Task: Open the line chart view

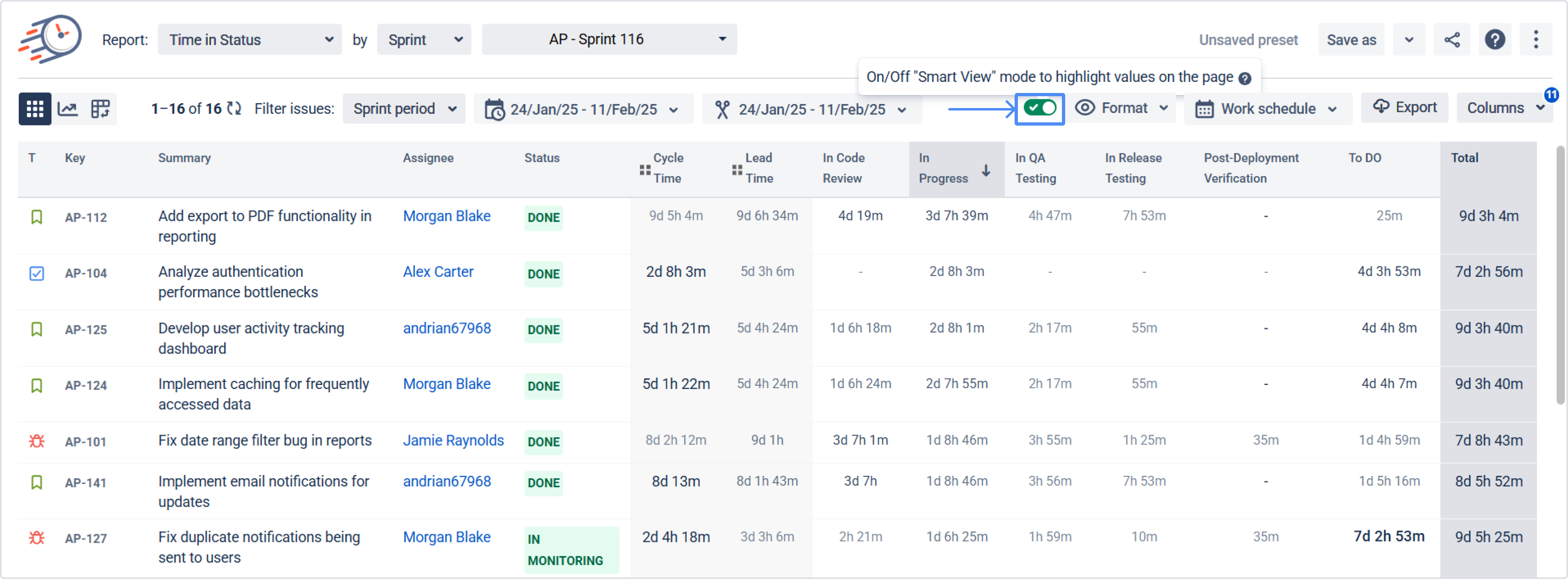Action: 68,109
